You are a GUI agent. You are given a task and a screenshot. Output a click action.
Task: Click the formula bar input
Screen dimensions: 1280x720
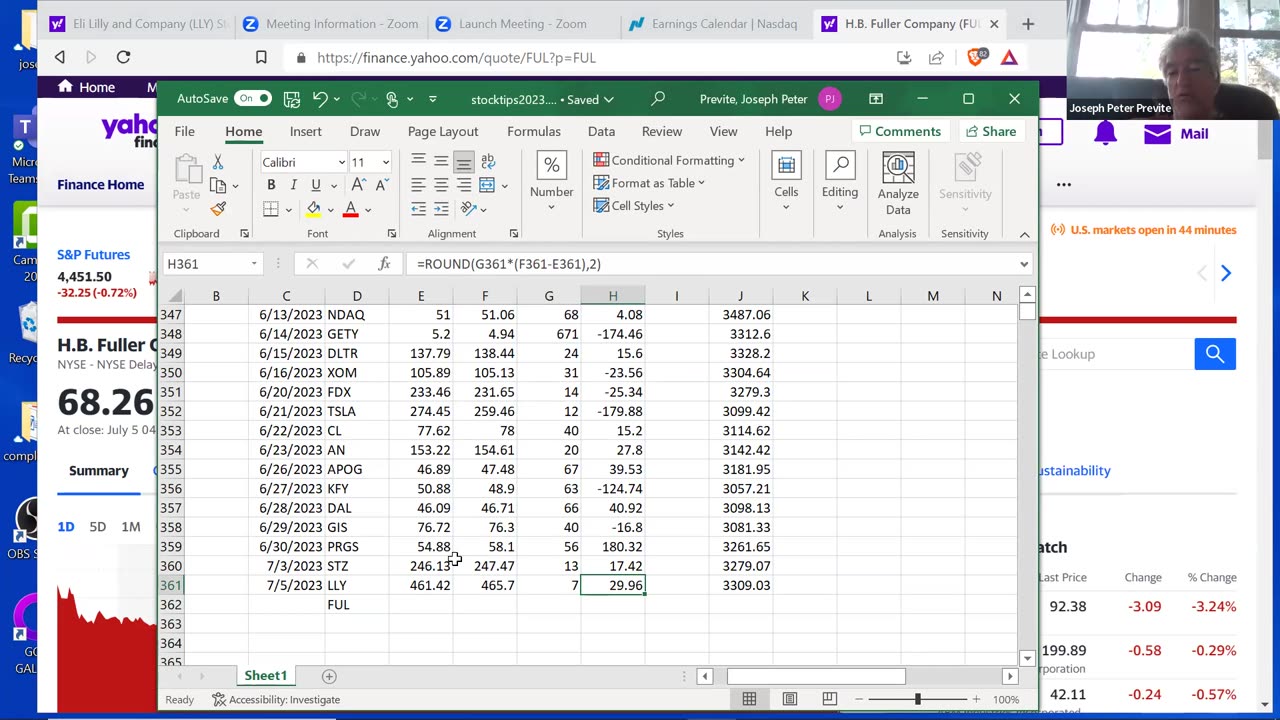pyautogui.click(x=712, y=264)
